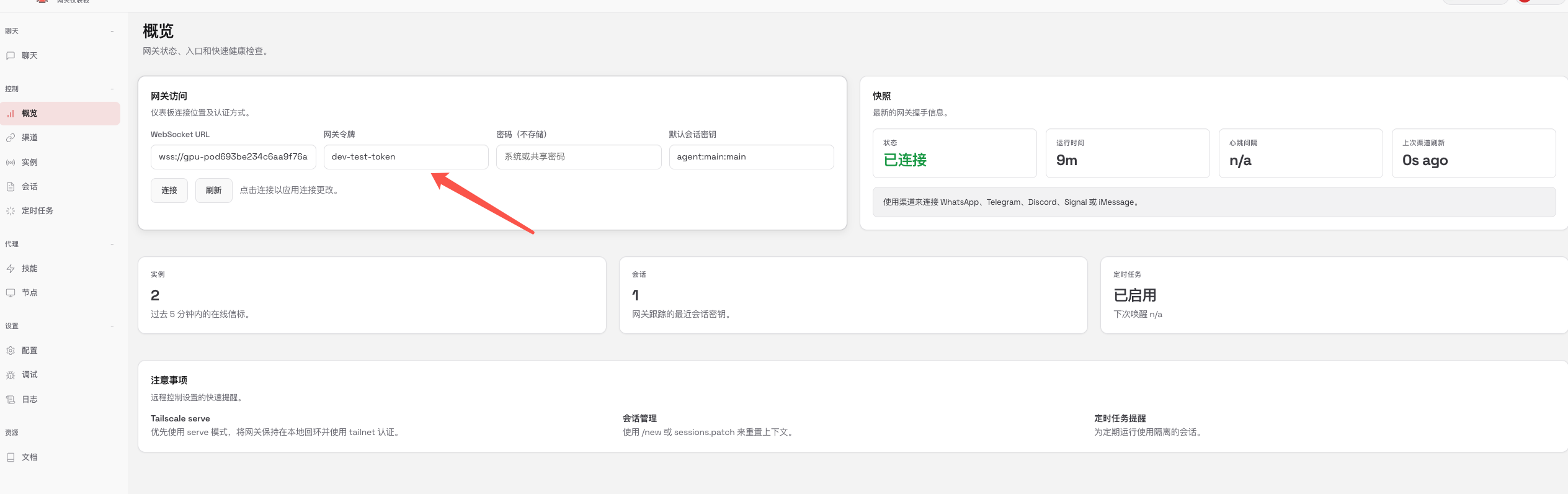Click the 点击连接以应用连接更改 hint text
This screenshot has width=1568, height=494.
(290, 191)
